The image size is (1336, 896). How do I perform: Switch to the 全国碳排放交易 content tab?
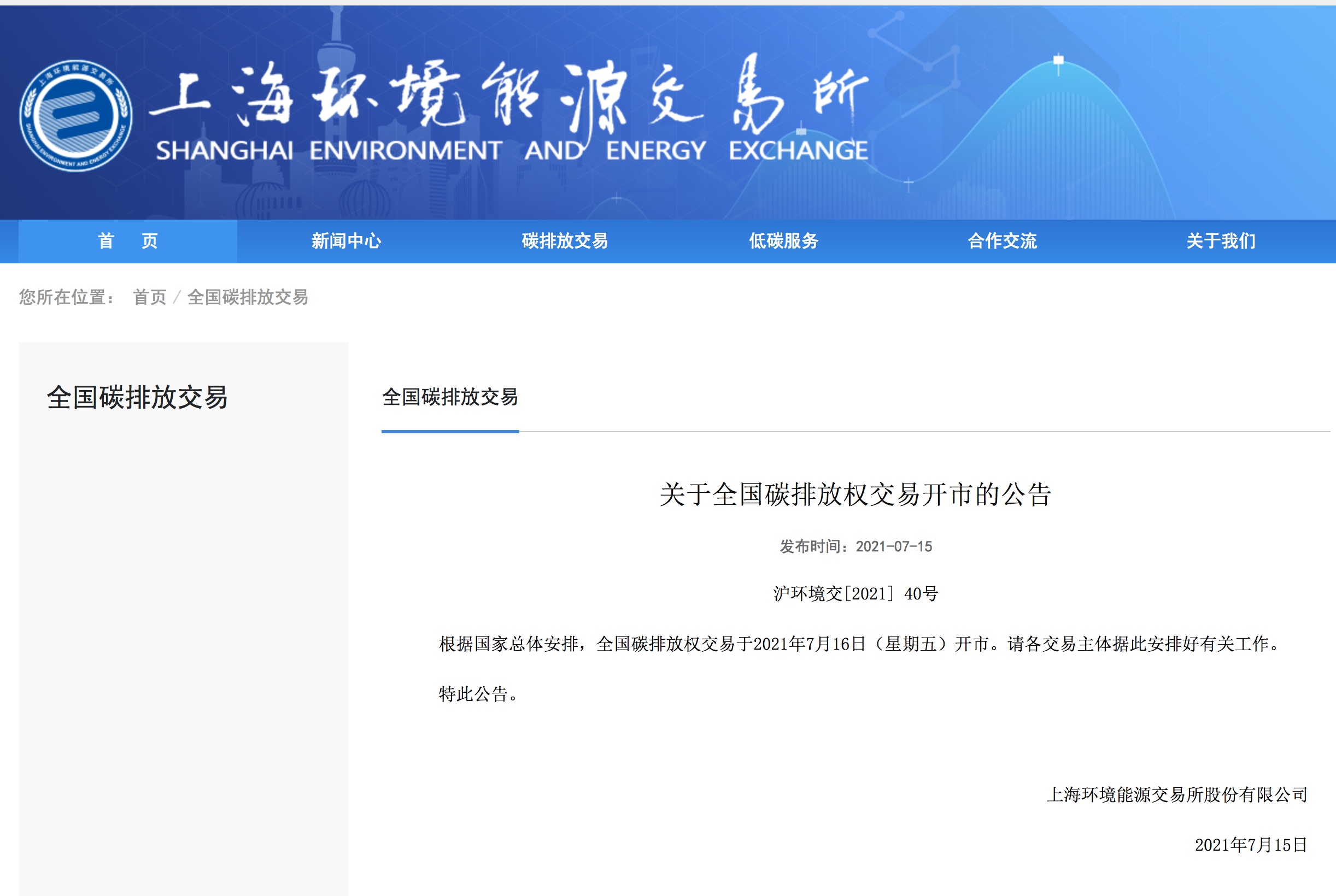tap(450, 397)
